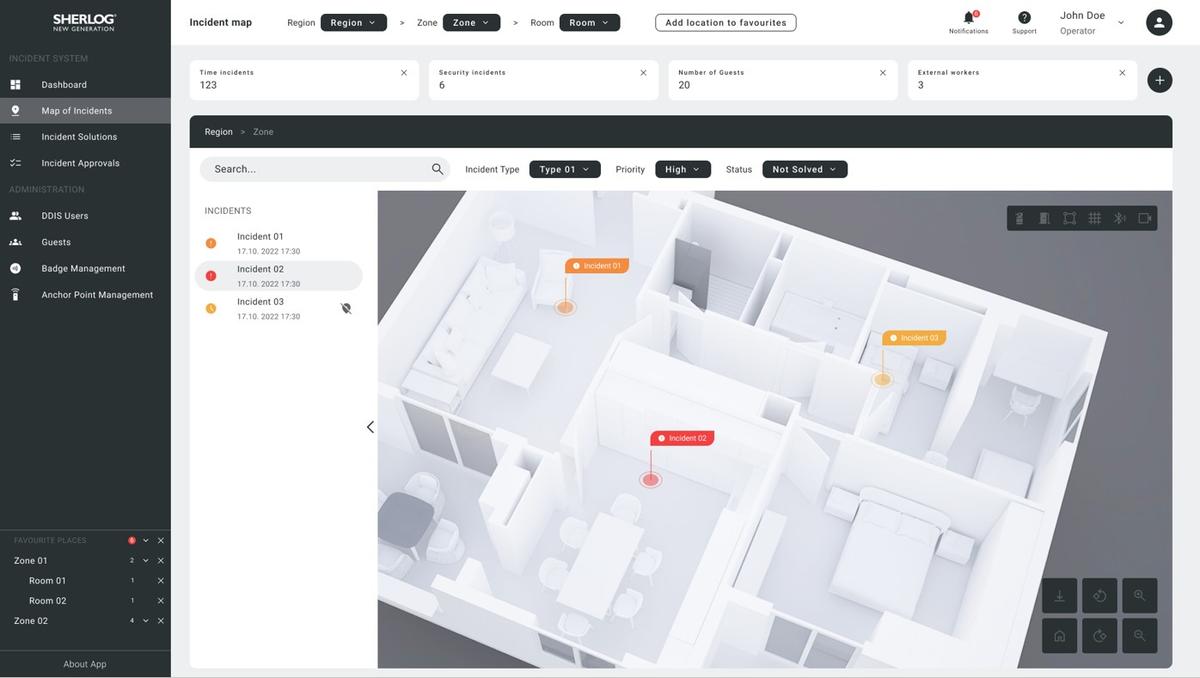Click the red Incident 02 map marker
Viewport: 1200px width, 678px height.
[x=651, y=479]
